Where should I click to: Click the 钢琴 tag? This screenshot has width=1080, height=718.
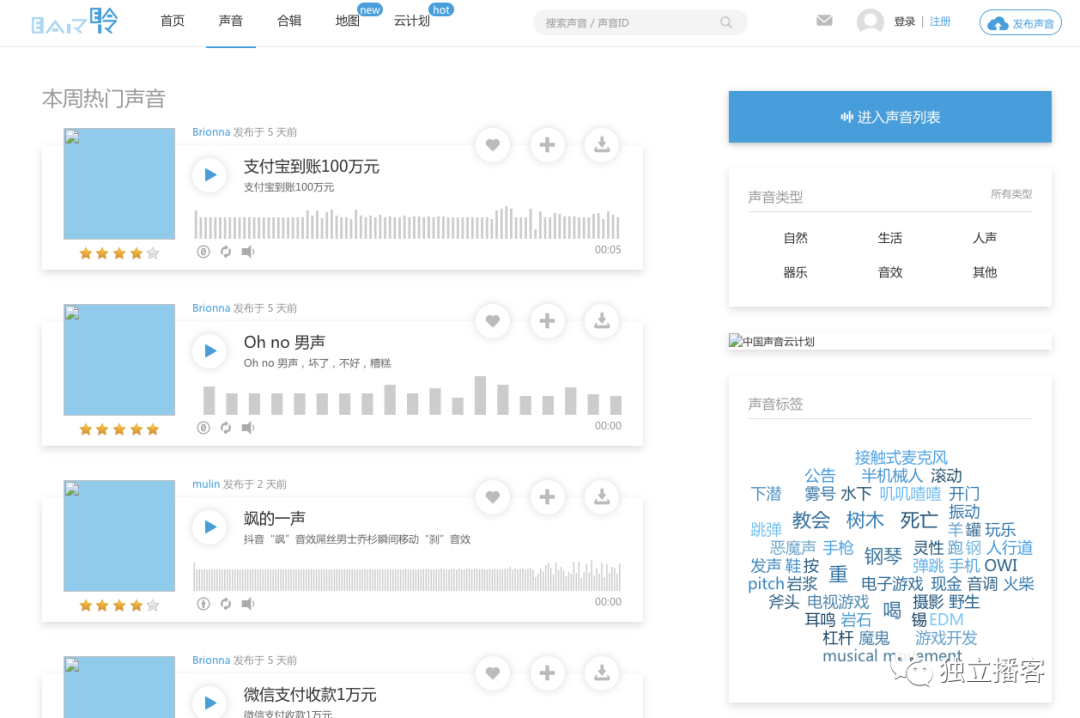[x=883, y=556]
